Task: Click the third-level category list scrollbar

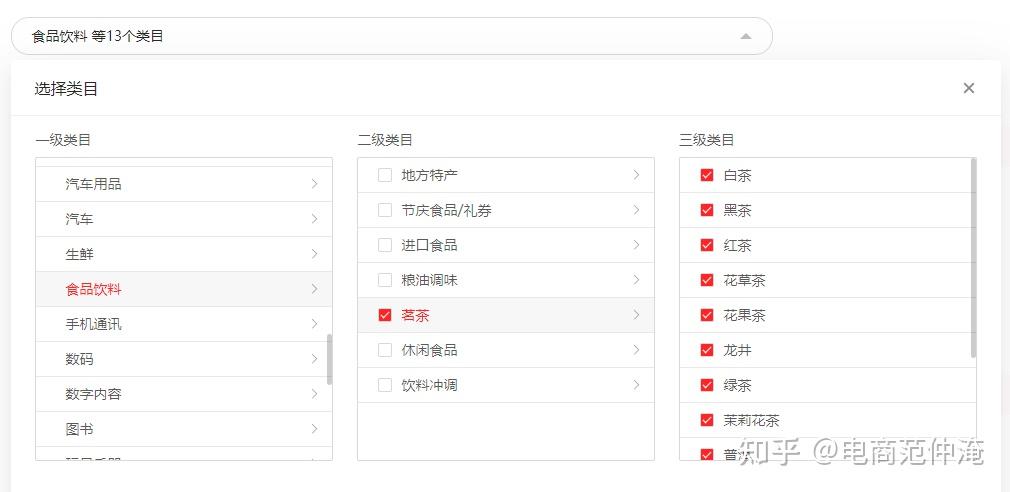Action: click(x=974, y=257)
